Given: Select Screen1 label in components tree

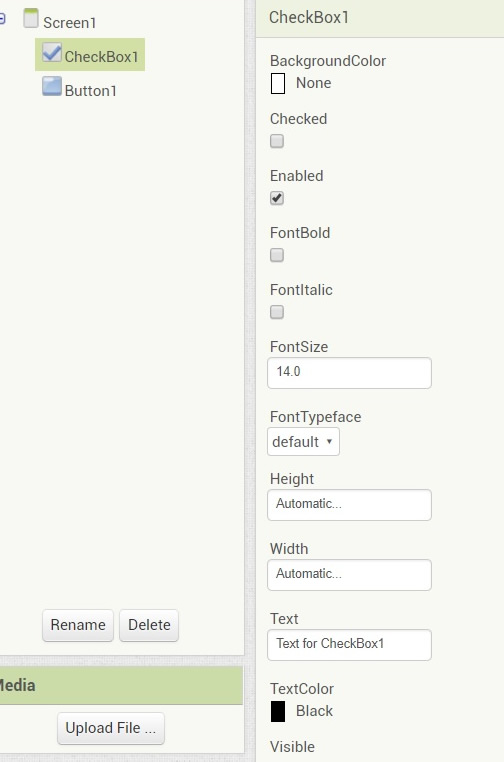Looking at the screenshot, I should (x=70, y=23).
